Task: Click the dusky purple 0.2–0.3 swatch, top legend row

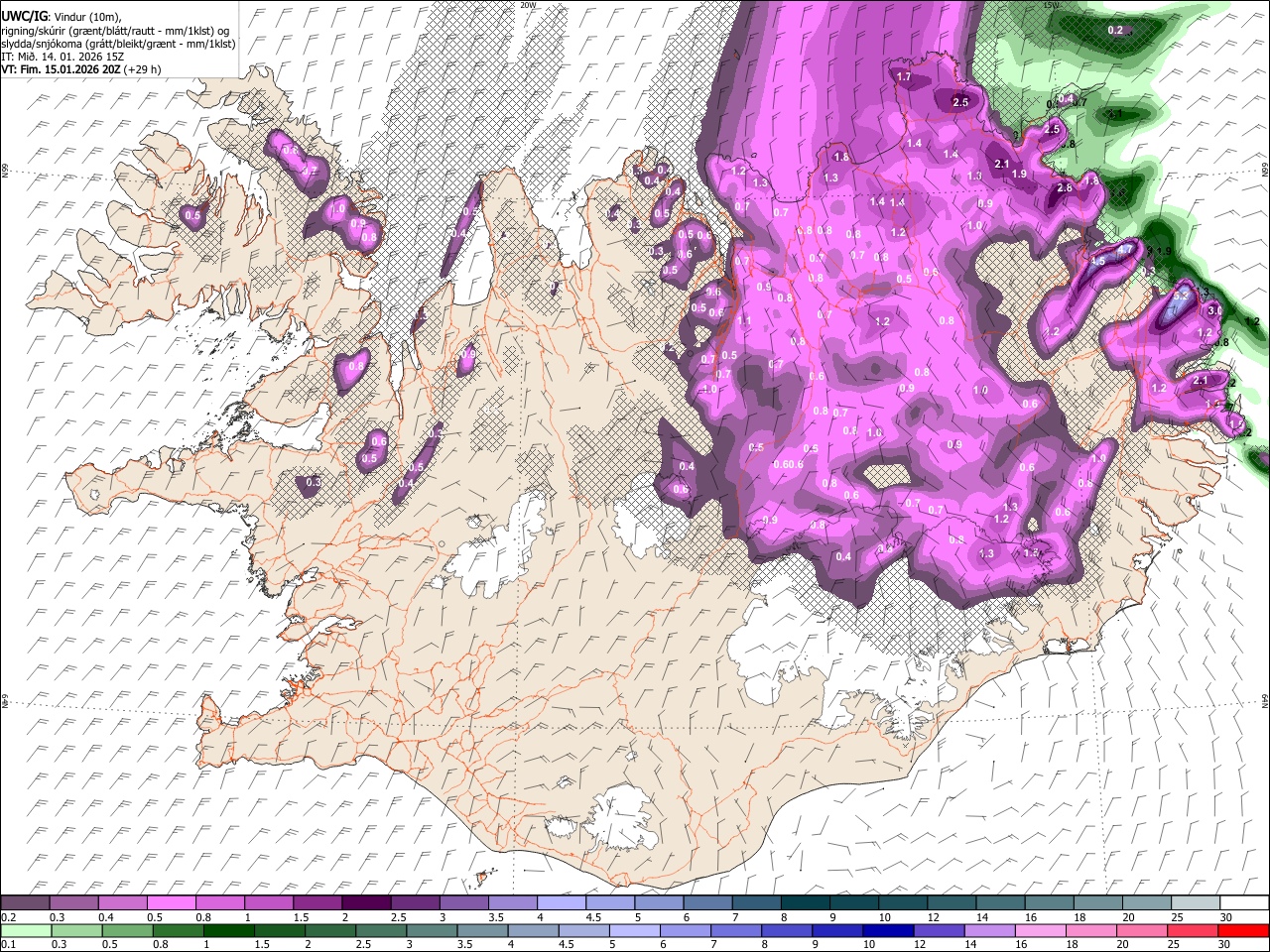Action: coord(25,902)
